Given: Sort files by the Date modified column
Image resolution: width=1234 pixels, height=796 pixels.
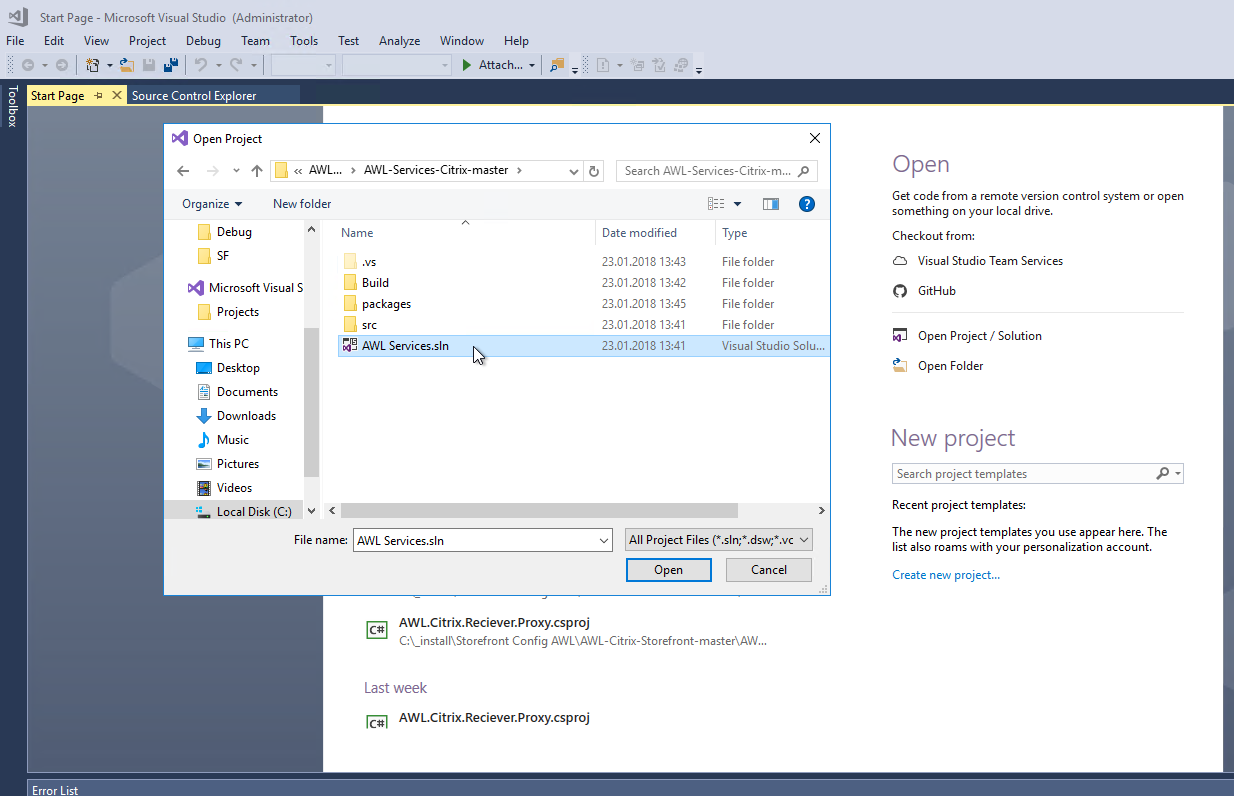Looking at the screenshot, I should click(x=641, y=232).
